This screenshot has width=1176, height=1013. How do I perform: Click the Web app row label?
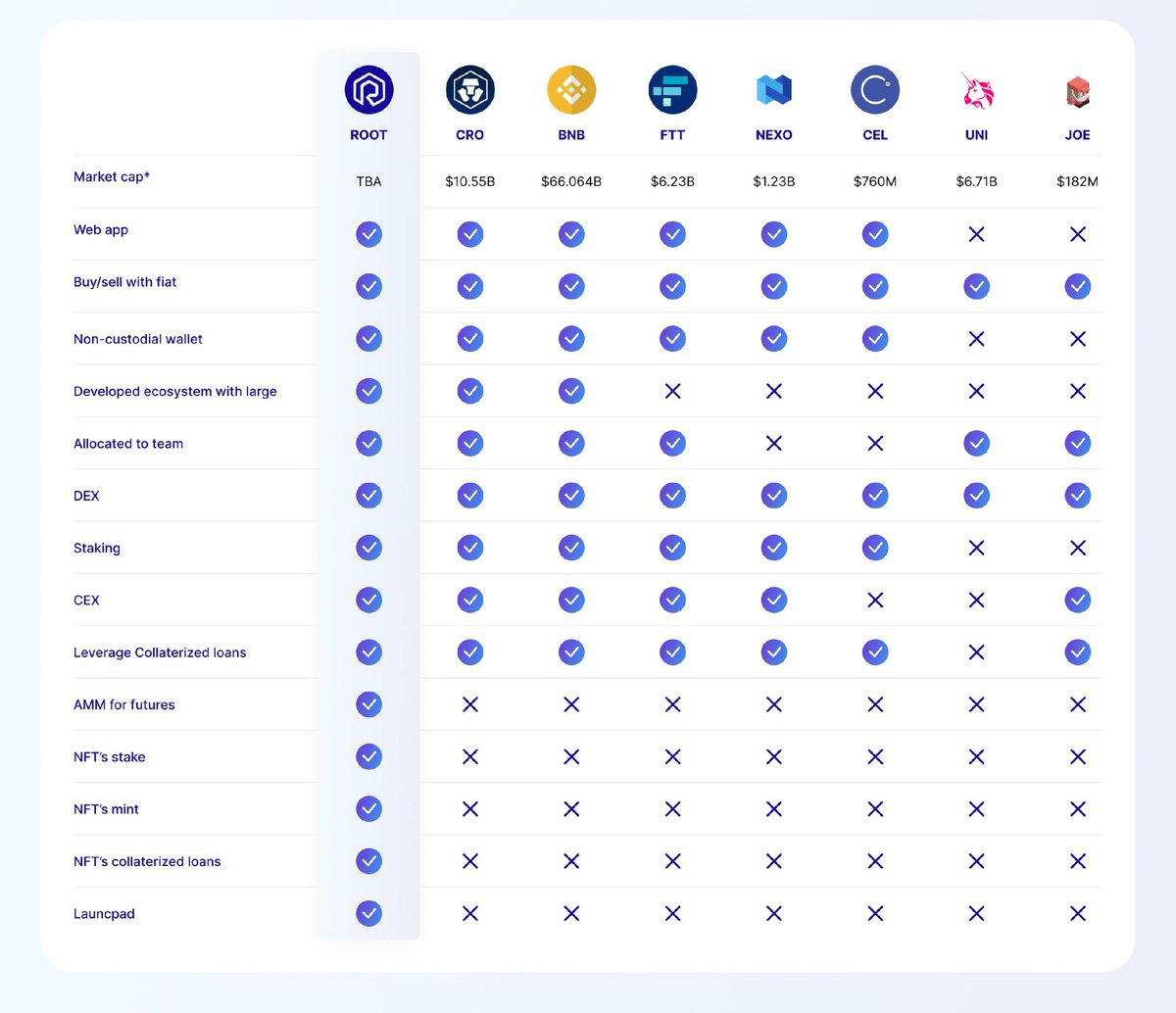click(x=101, y=229)
